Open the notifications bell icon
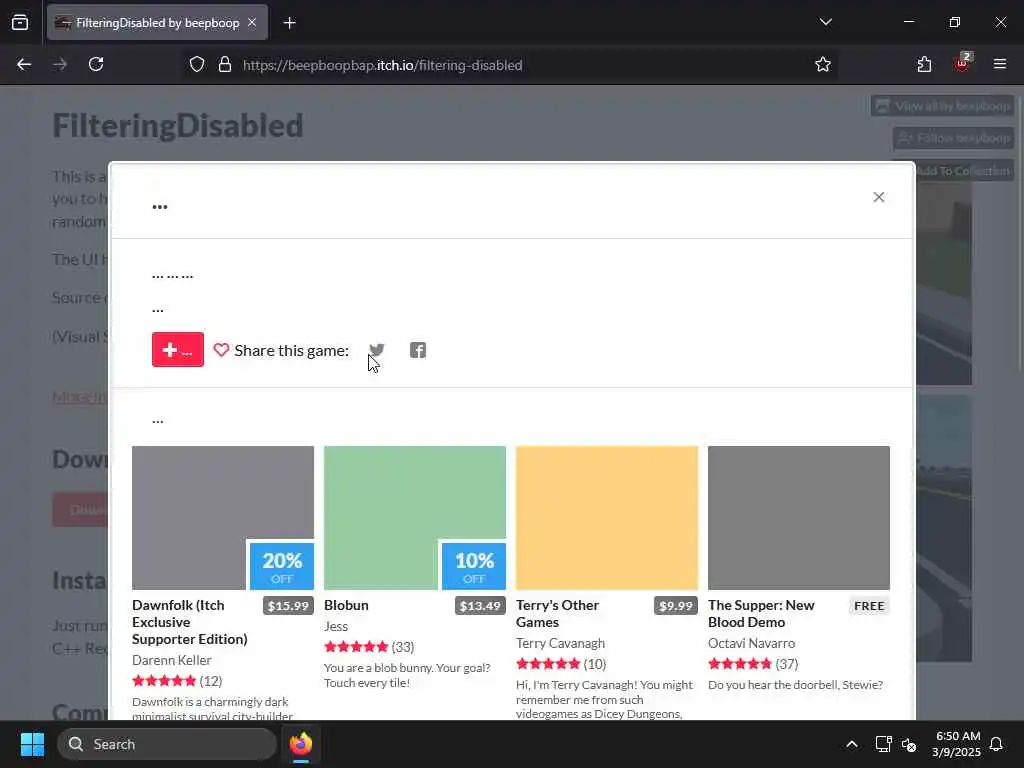Viewport: 1024px width, 768px height. coord(997,744)
